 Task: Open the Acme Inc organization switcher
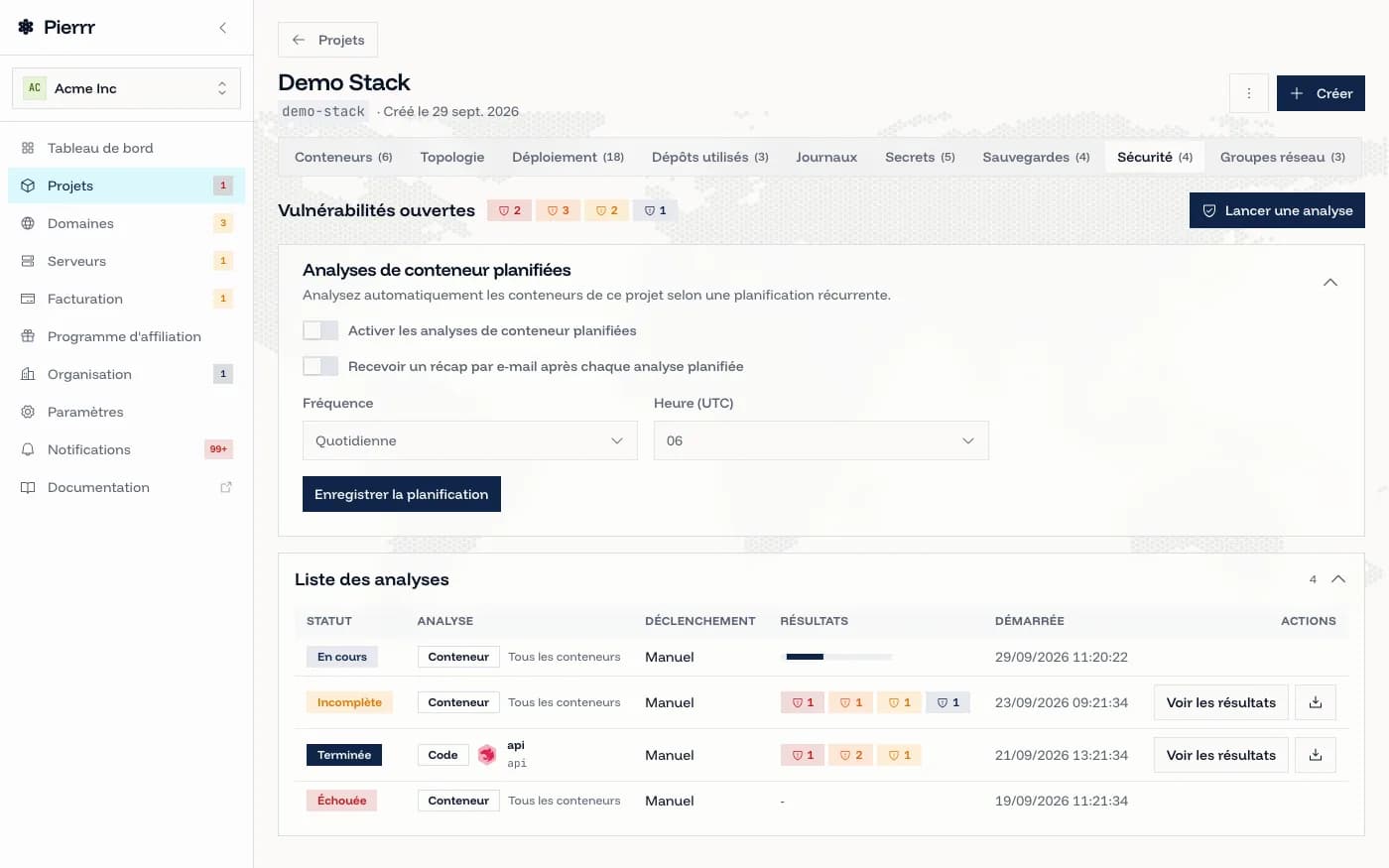[126, 88]
